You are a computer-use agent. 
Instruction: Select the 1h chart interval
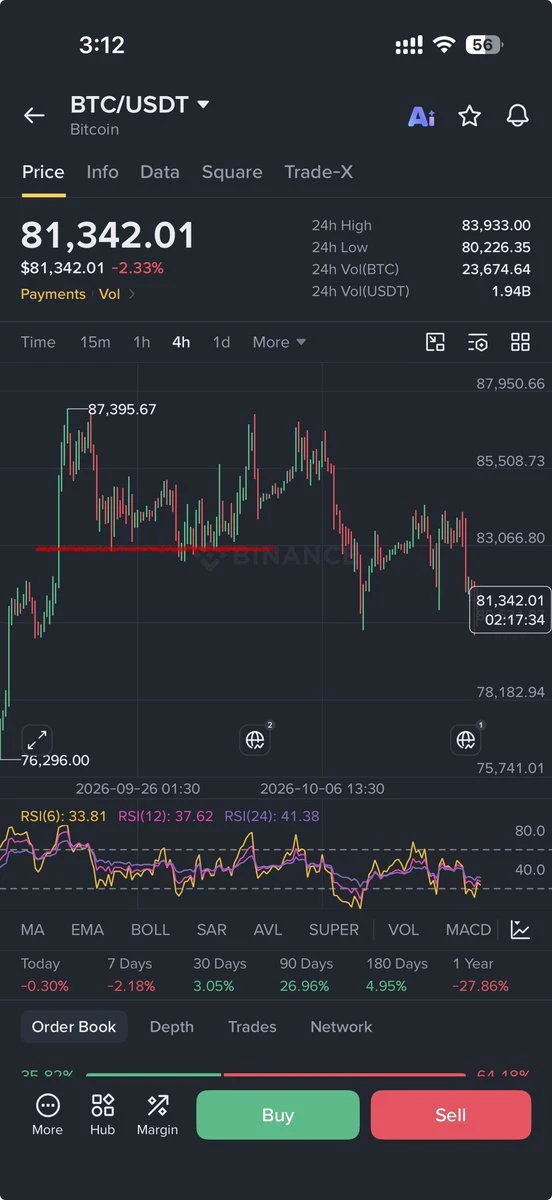click(142, 342)
